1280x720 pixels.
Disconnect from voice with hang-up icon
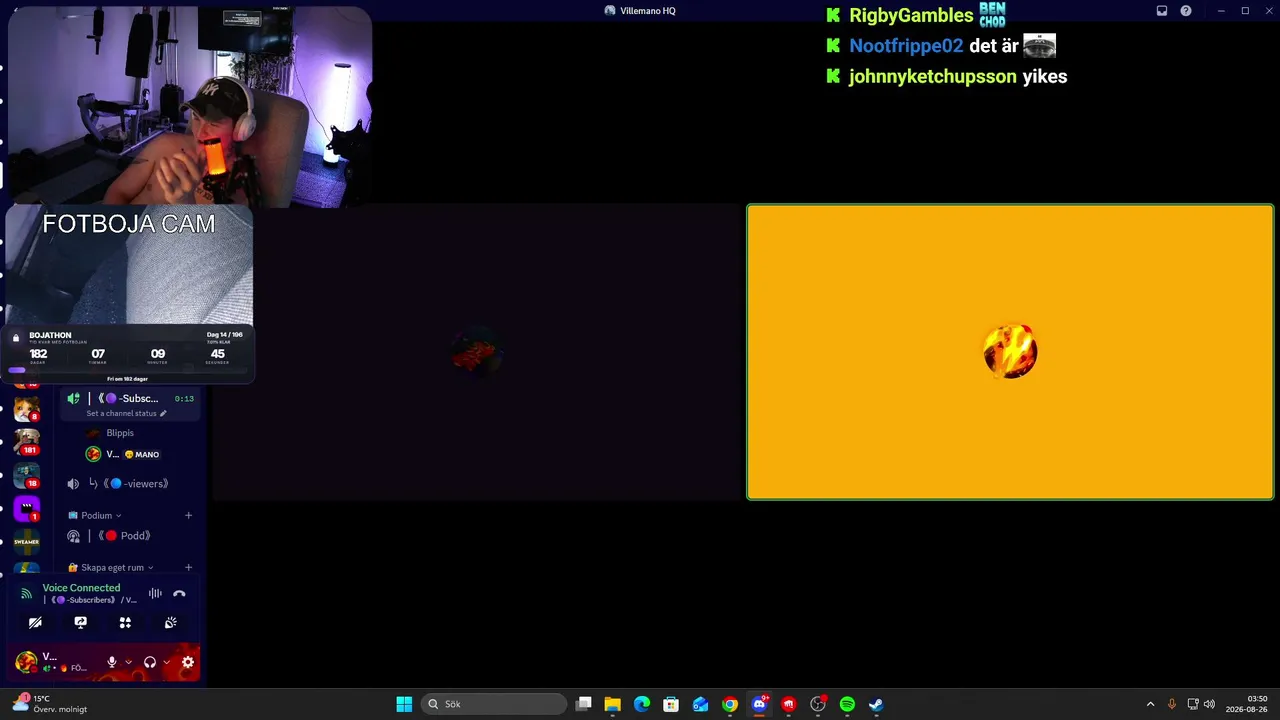(179, 594)
